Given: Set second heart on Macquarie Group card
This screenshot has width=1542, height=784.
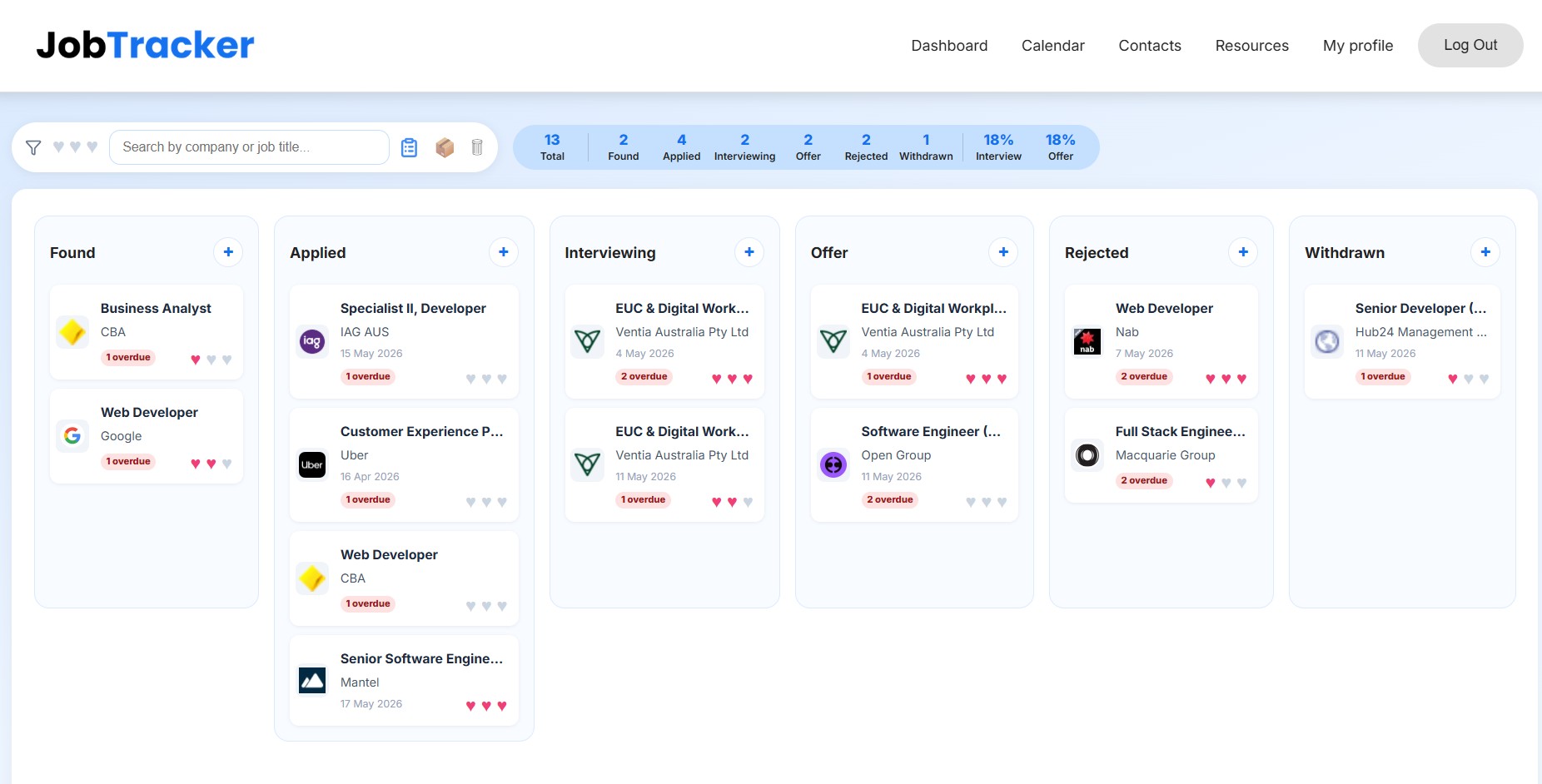Looking at the screenshot, I should pyautogui.click(x=1226, y=483).
